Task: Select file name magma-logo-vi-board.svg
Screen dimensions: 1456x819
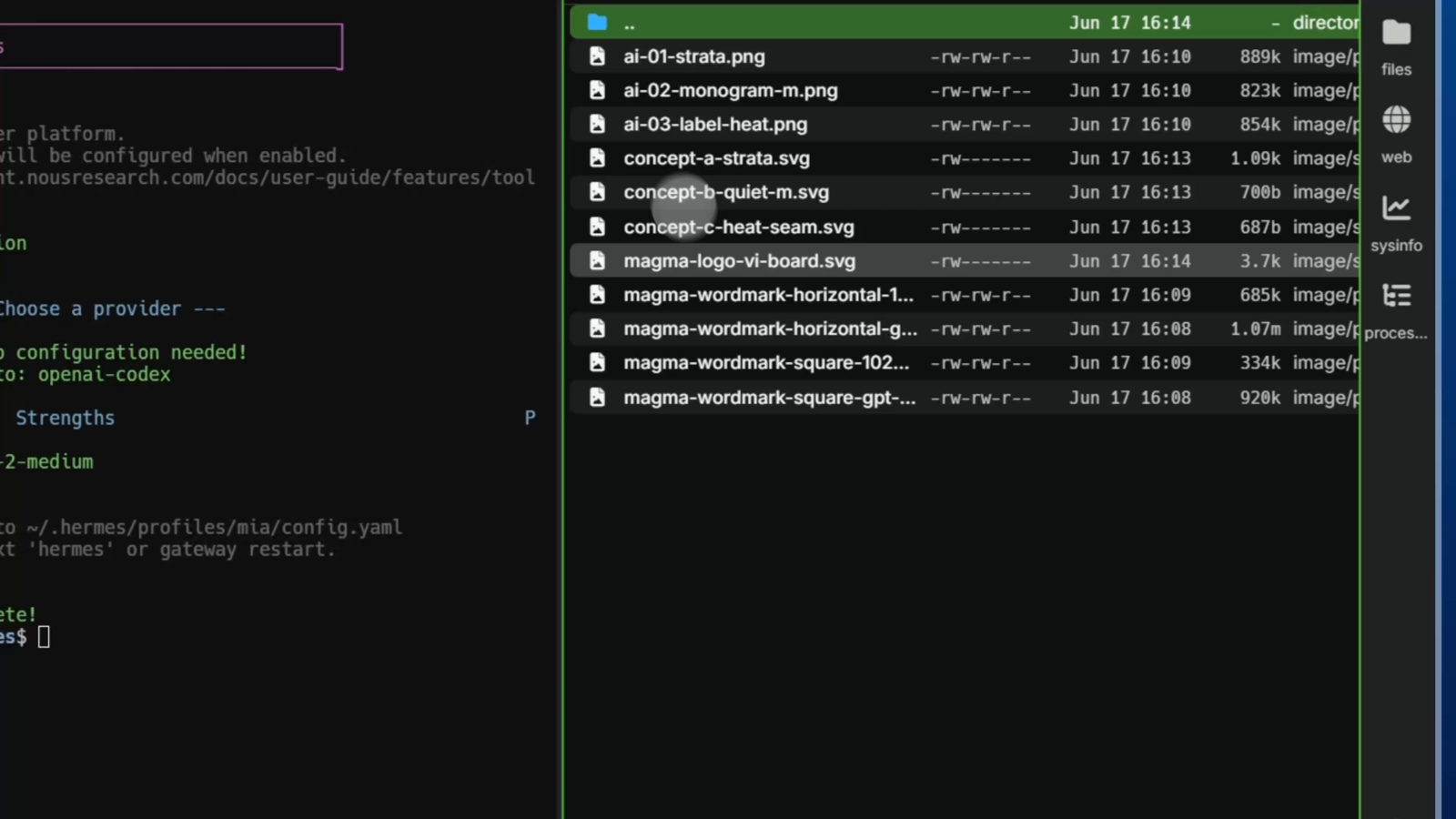Action: pos(740,261)
